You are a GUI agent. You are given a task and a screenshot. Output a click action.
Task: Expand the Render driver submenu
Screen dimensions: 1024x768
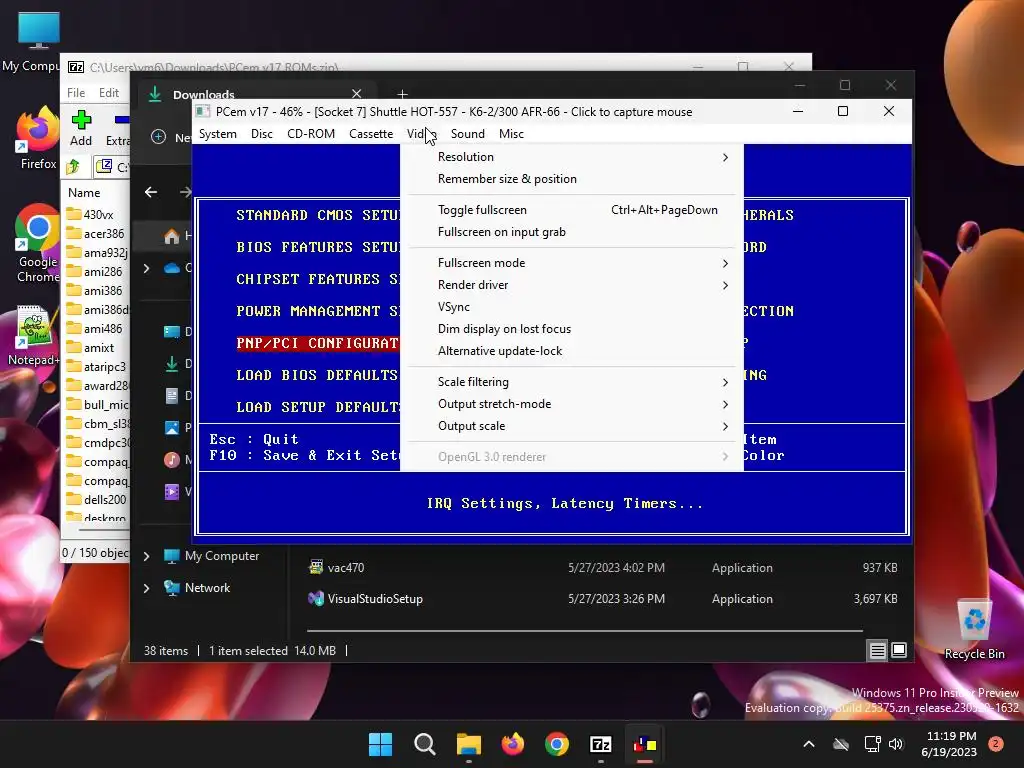[571, 285]
